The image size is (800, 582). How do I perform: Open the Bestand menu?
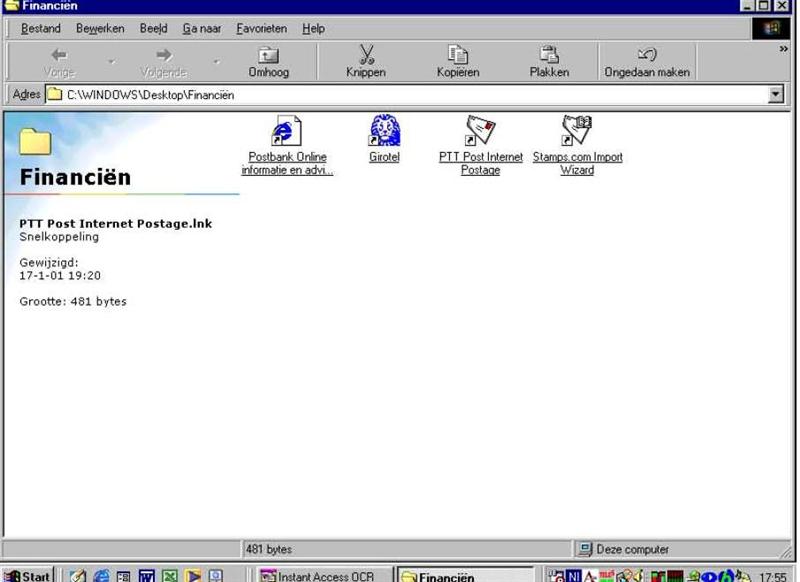40,29
